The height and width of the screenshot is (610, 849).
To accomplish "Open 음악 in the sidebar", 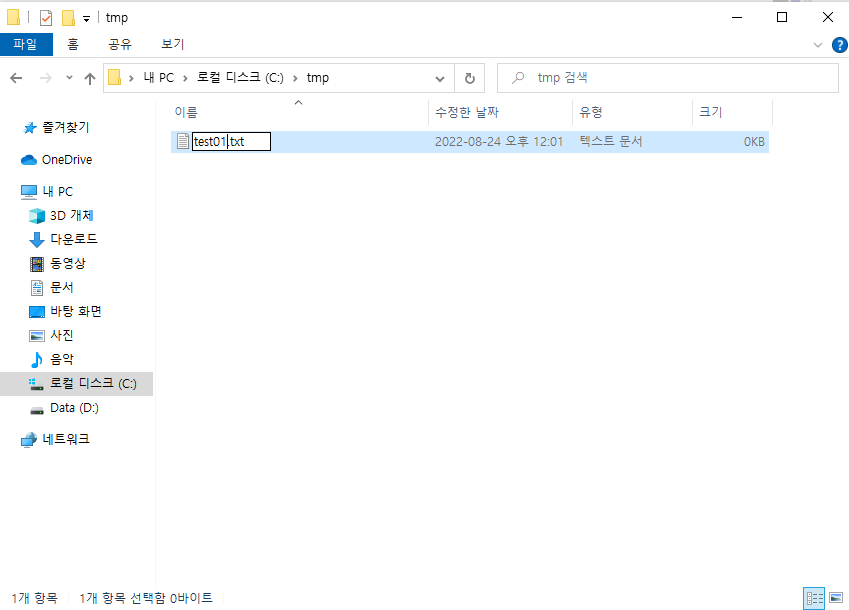I will point(61,359).
